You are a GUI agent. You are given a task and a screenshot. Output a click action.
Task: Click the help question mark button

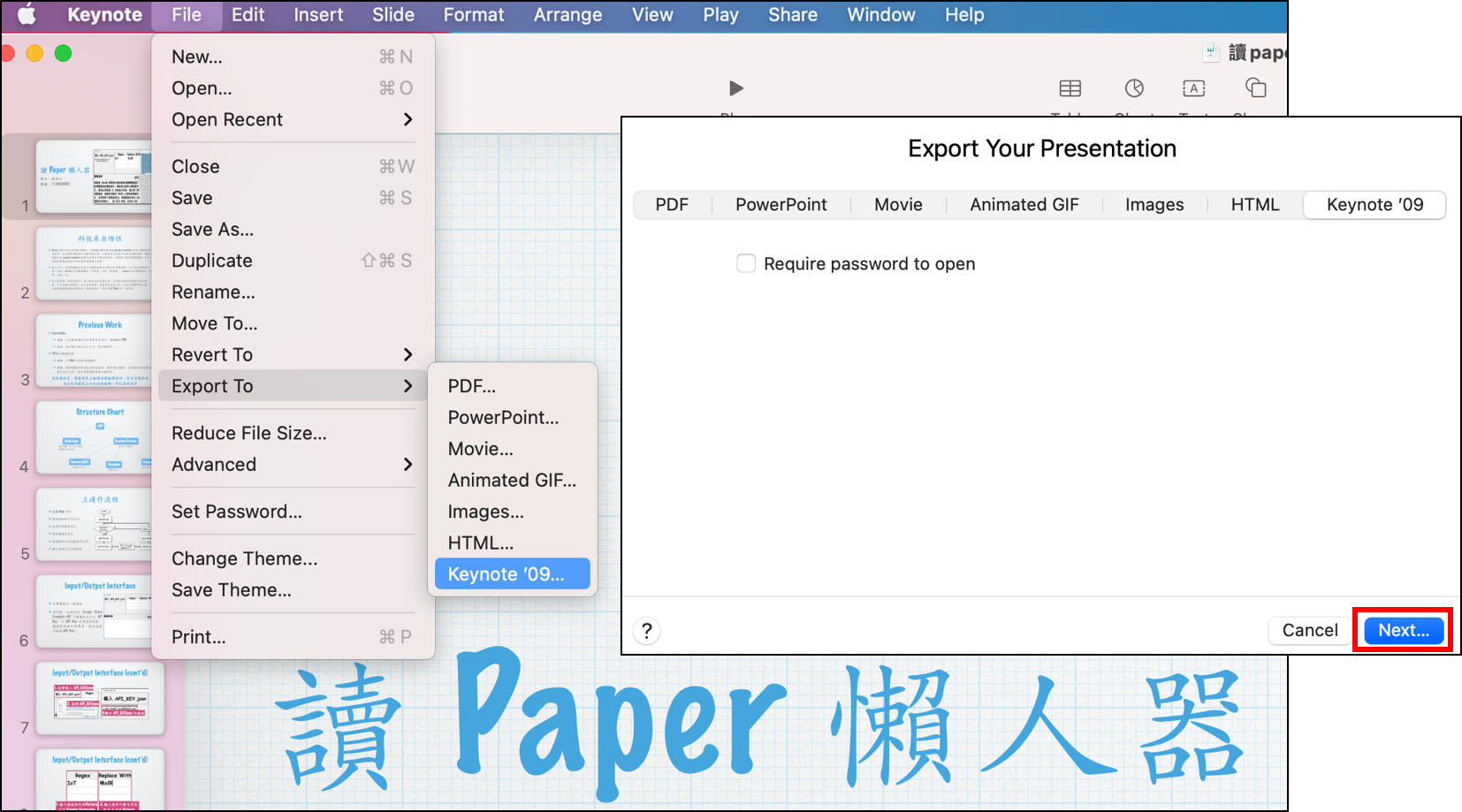647,631
